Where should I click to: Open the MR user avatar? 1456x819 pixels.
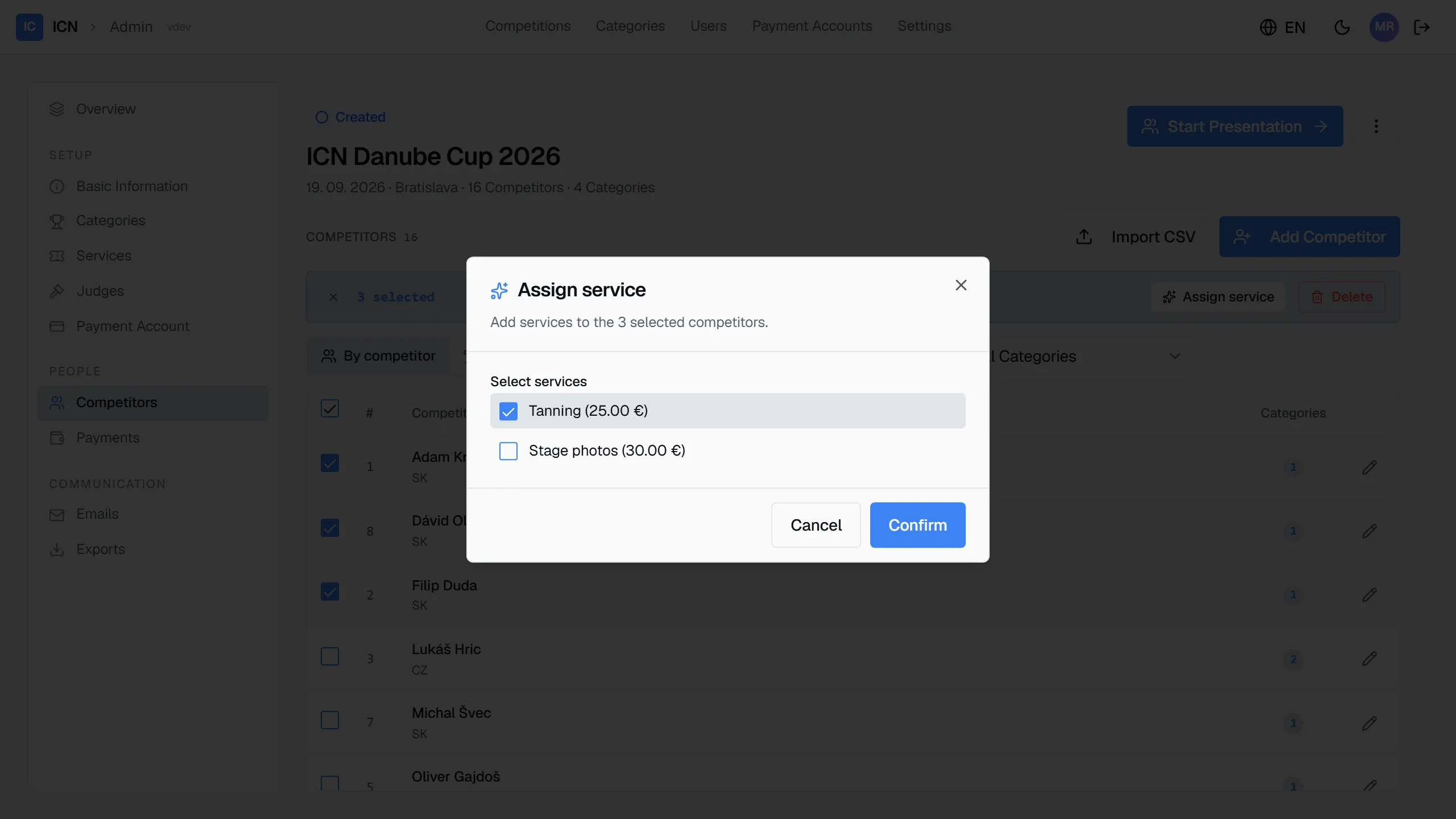1384,27
